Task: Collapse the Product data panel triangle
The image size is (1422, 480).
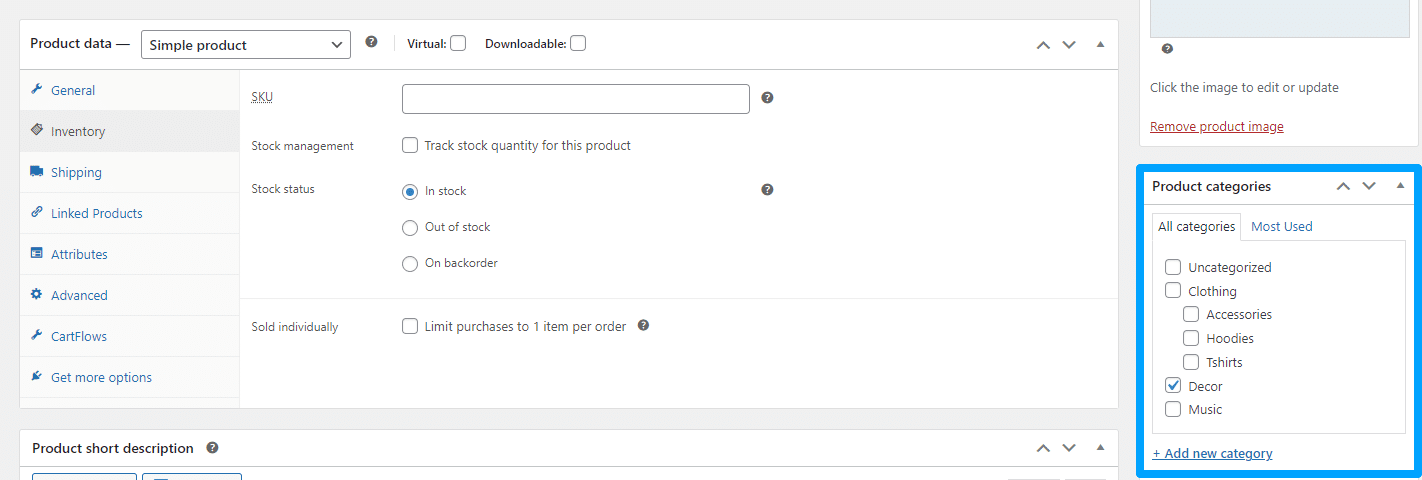Action: (x=1100, y=45)
